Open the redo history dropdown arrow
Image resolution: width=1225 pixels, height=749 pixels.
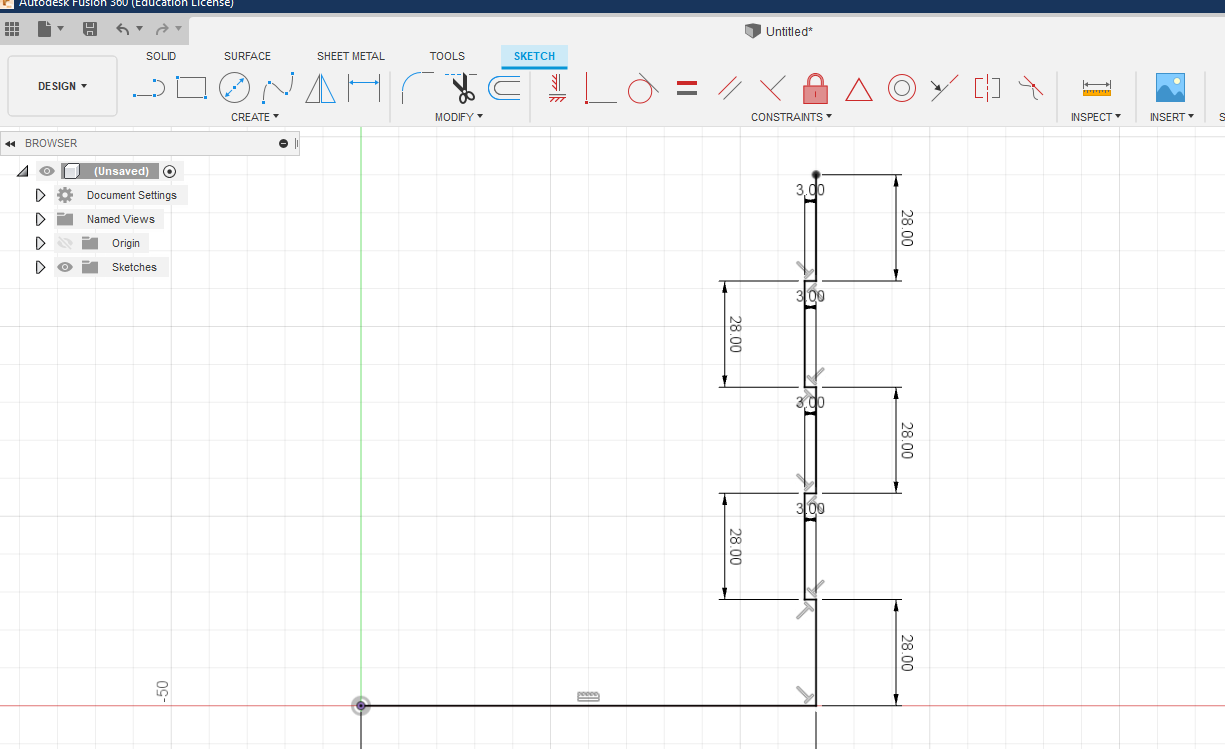point(178,29)
